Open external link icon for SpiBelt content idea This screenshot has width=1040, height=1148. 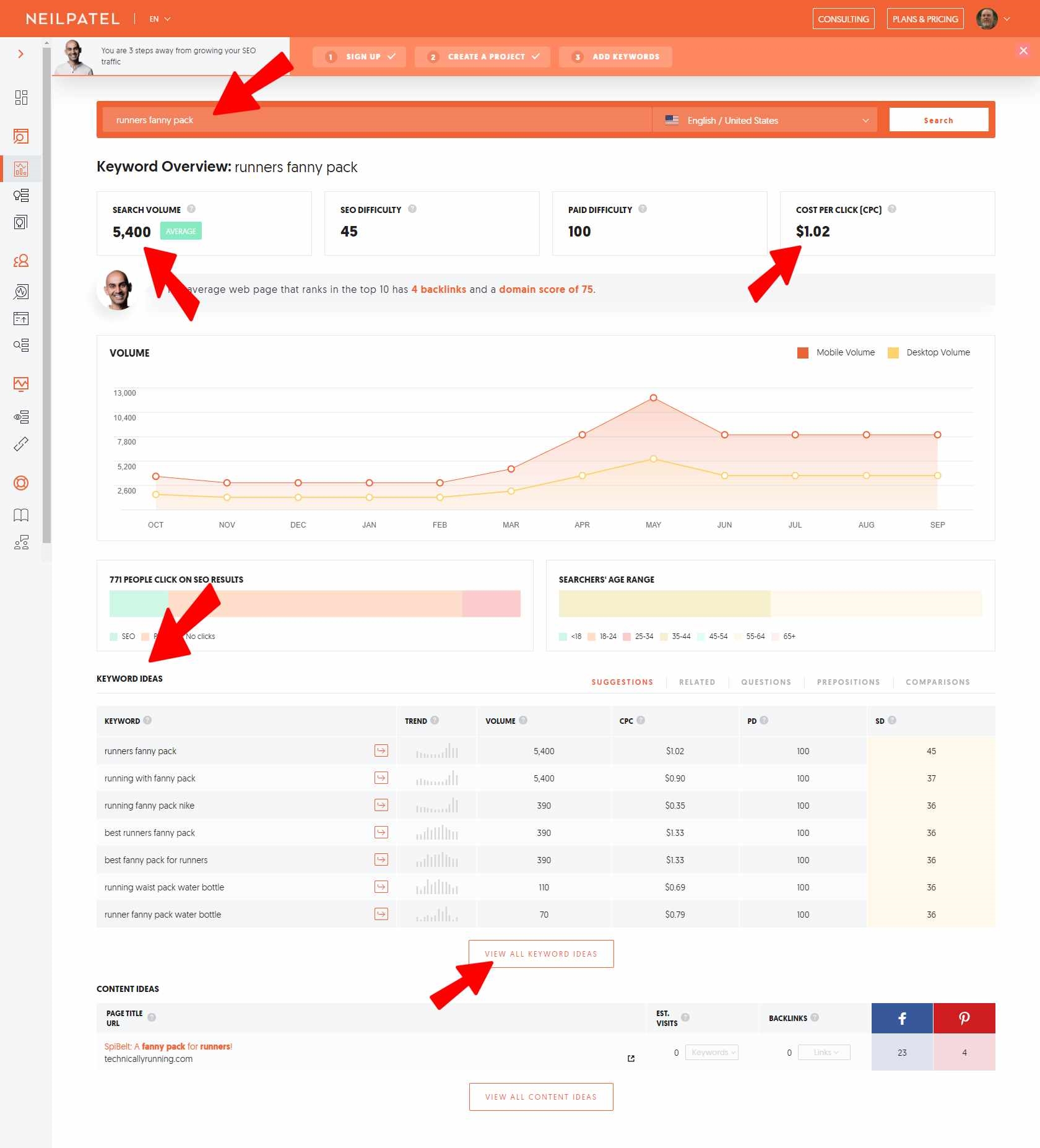[631, 1058]
